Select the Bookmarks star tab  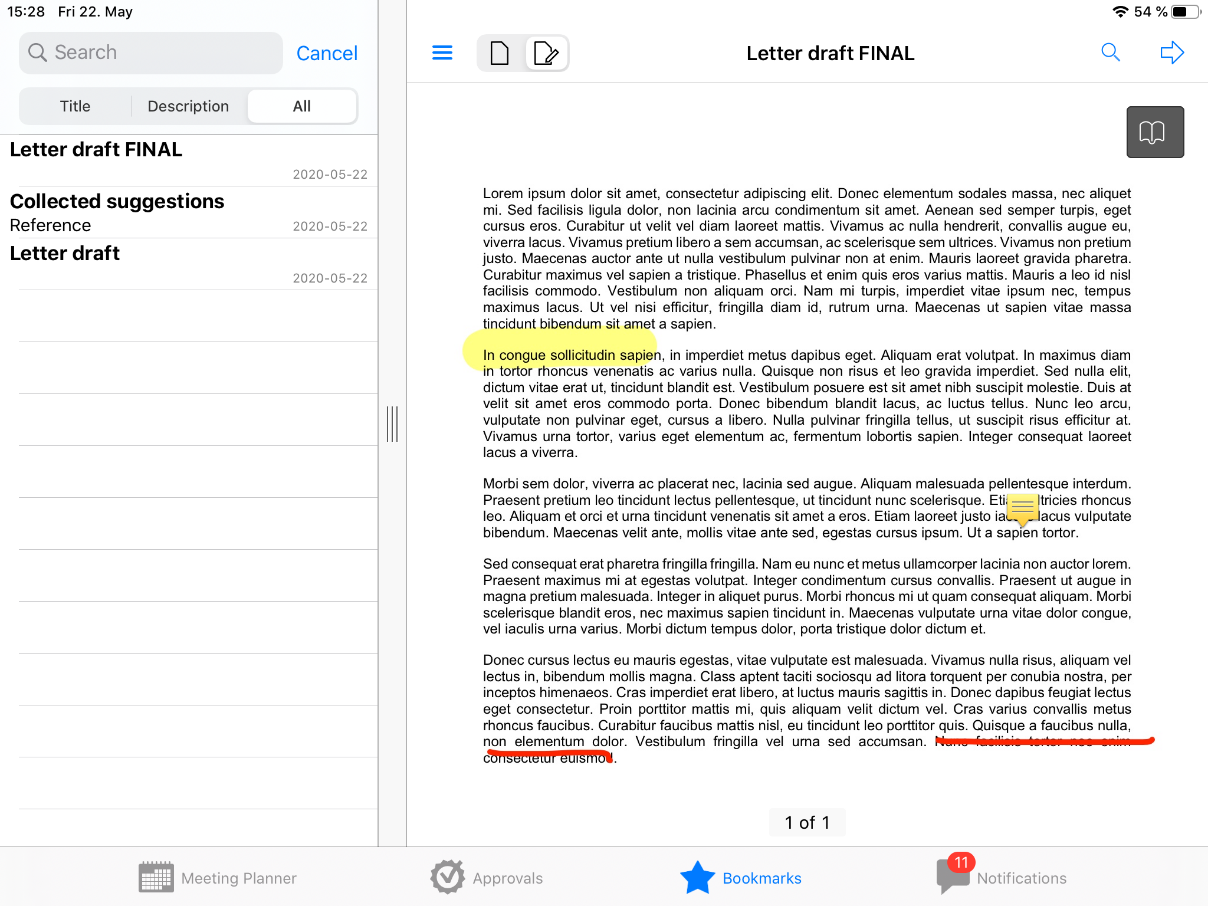(741, 878)
